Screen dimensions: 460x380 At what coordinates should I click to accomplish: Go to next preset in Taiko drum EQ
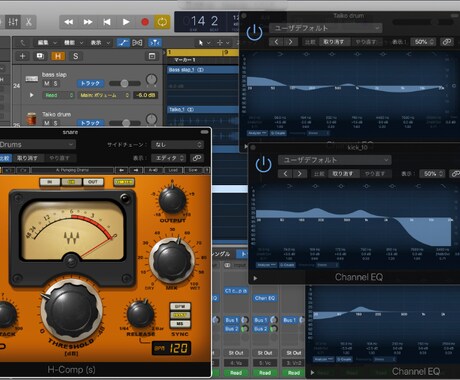point(290,42)
